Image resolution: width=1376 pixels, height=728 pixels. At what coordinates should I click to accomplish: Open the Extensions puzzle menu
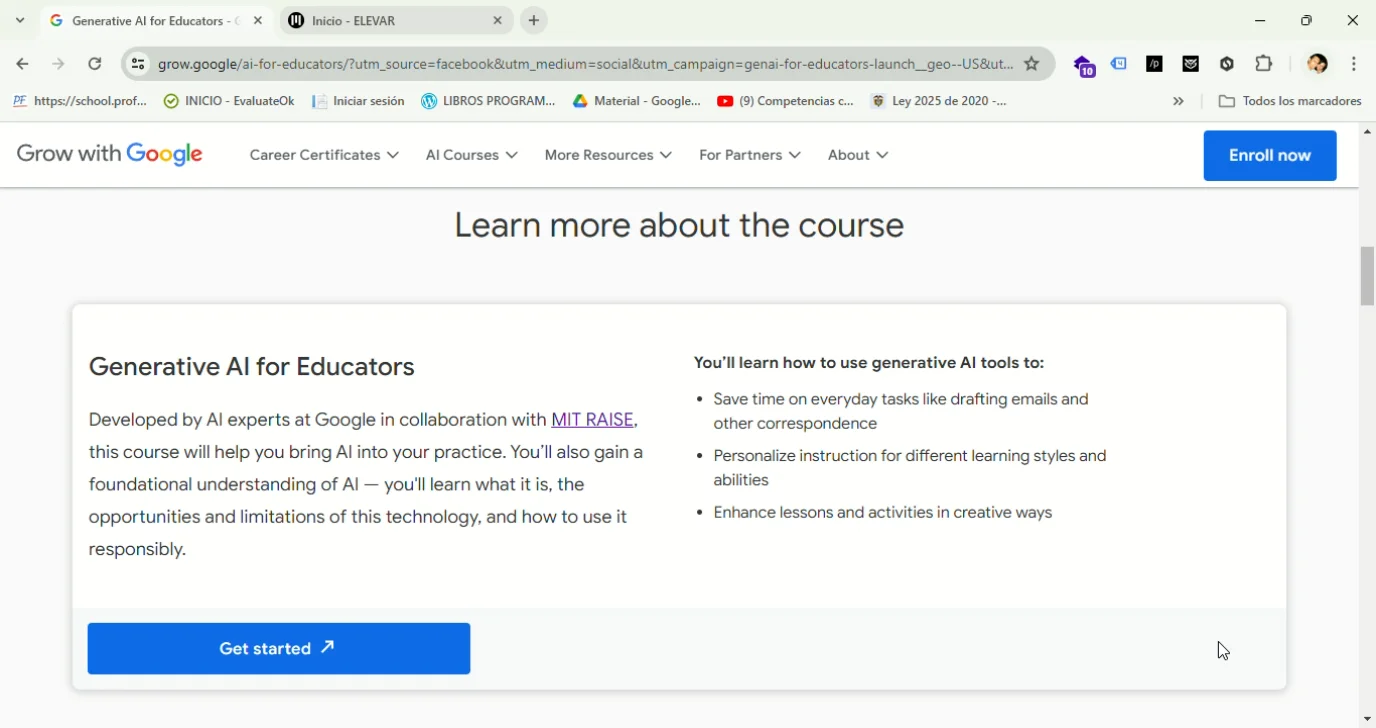1264,64
